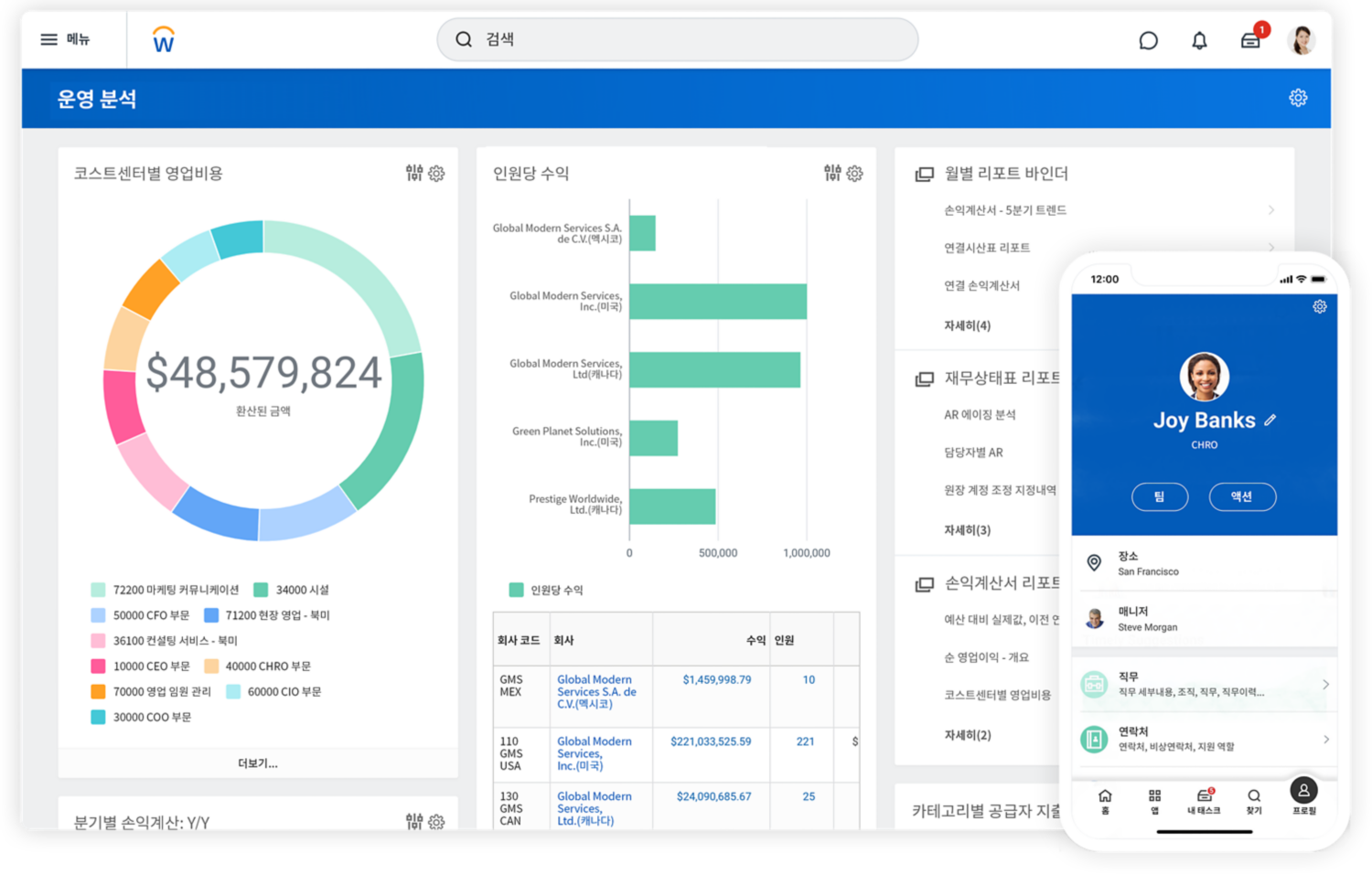Click the $221,033,525.59 revenue value

coord(711,741)
